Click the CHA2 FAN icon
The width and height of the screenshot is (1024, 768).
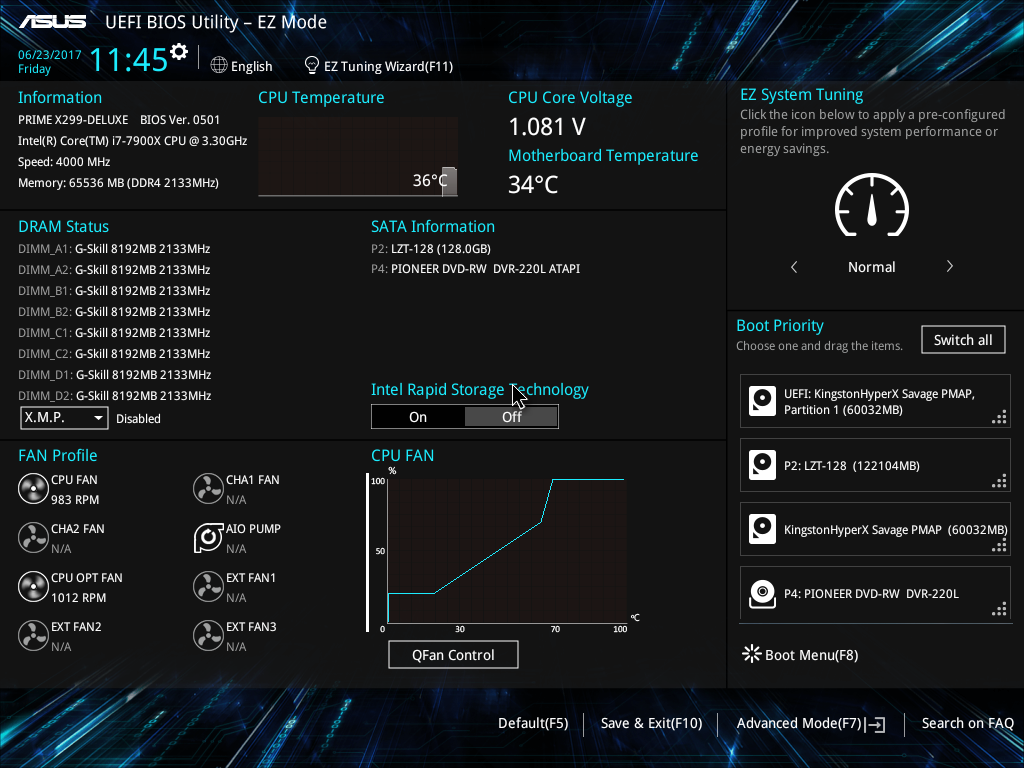click(x=33, y=537)
